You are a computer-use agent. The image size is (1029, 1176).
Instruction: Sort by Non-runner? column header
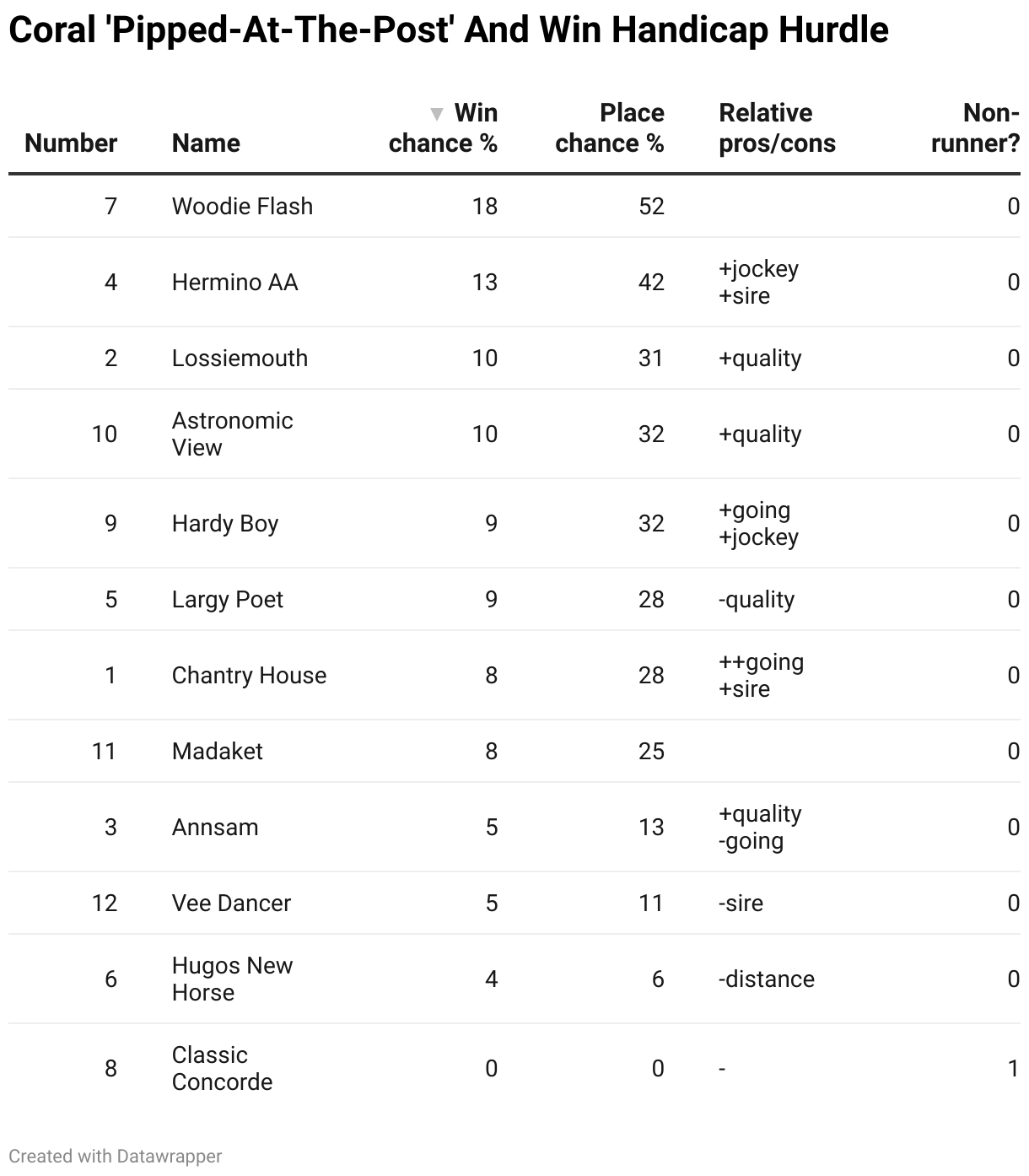click(x=975, y=128)
